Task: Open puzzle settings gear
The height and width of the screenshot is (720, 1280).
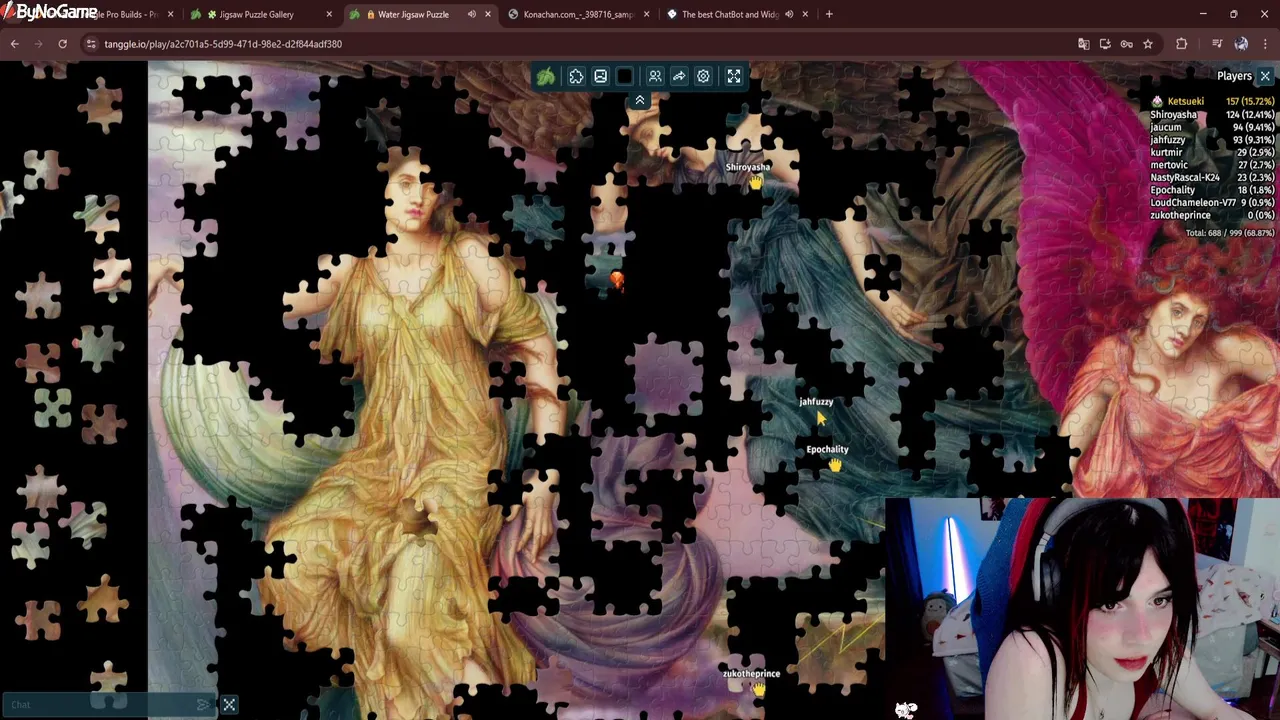Action: pyautogui.click(x=703, y=77)
